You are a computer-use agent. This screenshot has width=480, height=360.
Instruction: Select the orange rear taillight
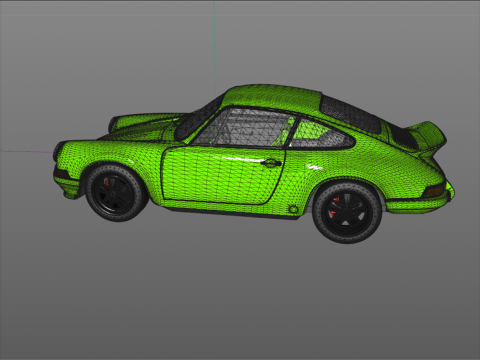coord(433,191)
